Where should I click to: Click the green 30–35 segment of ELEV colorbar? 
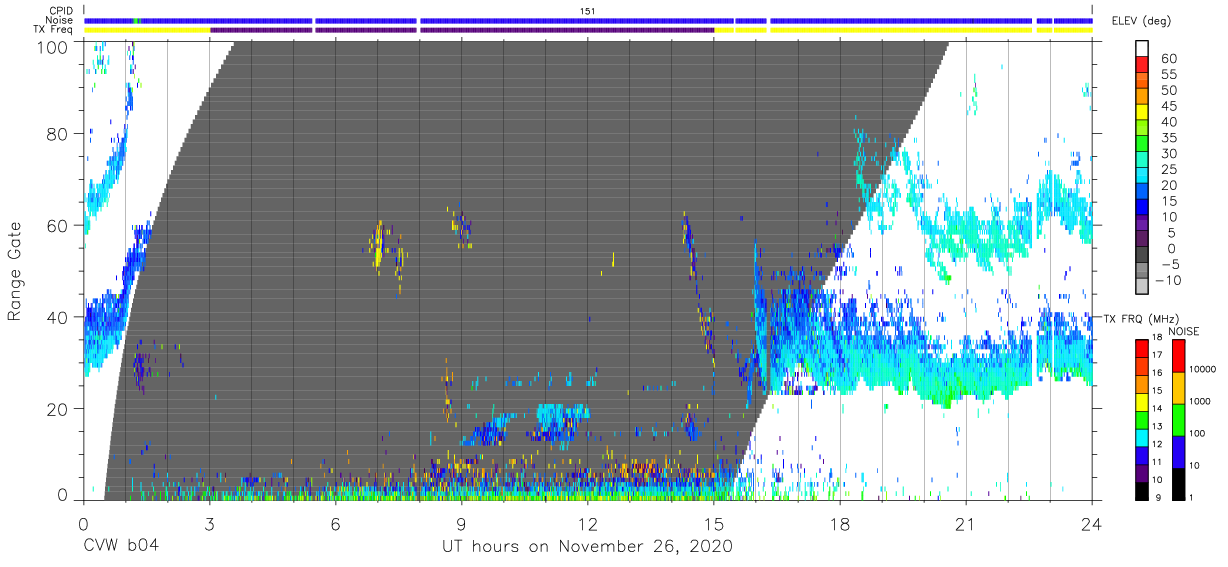(x=1143, y=145)
